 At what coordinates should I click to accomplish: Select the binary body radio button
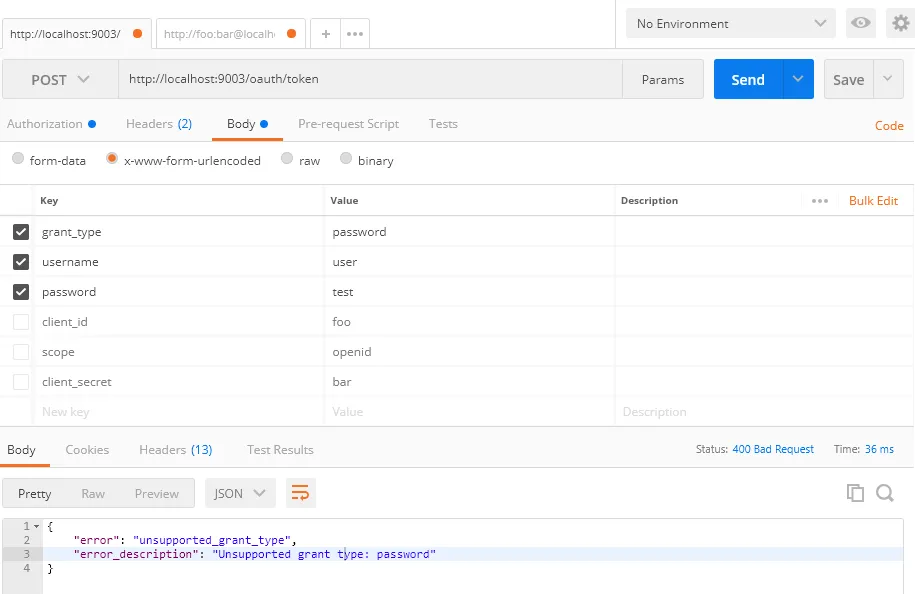click(346, 158)
